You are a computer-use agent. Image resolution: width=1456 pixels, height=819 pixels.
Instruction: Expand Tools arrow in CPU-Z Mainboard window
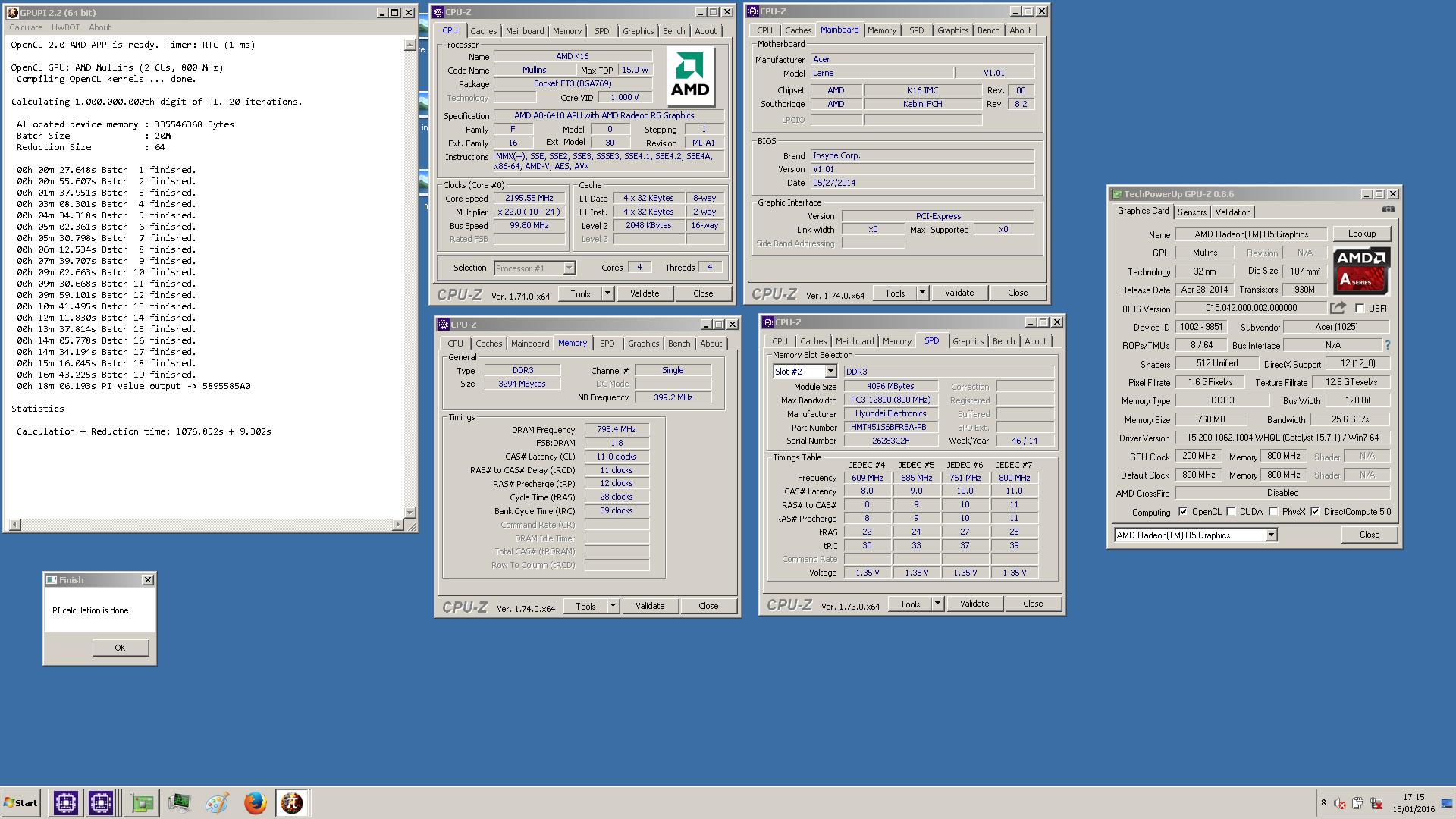click(922, 293)
